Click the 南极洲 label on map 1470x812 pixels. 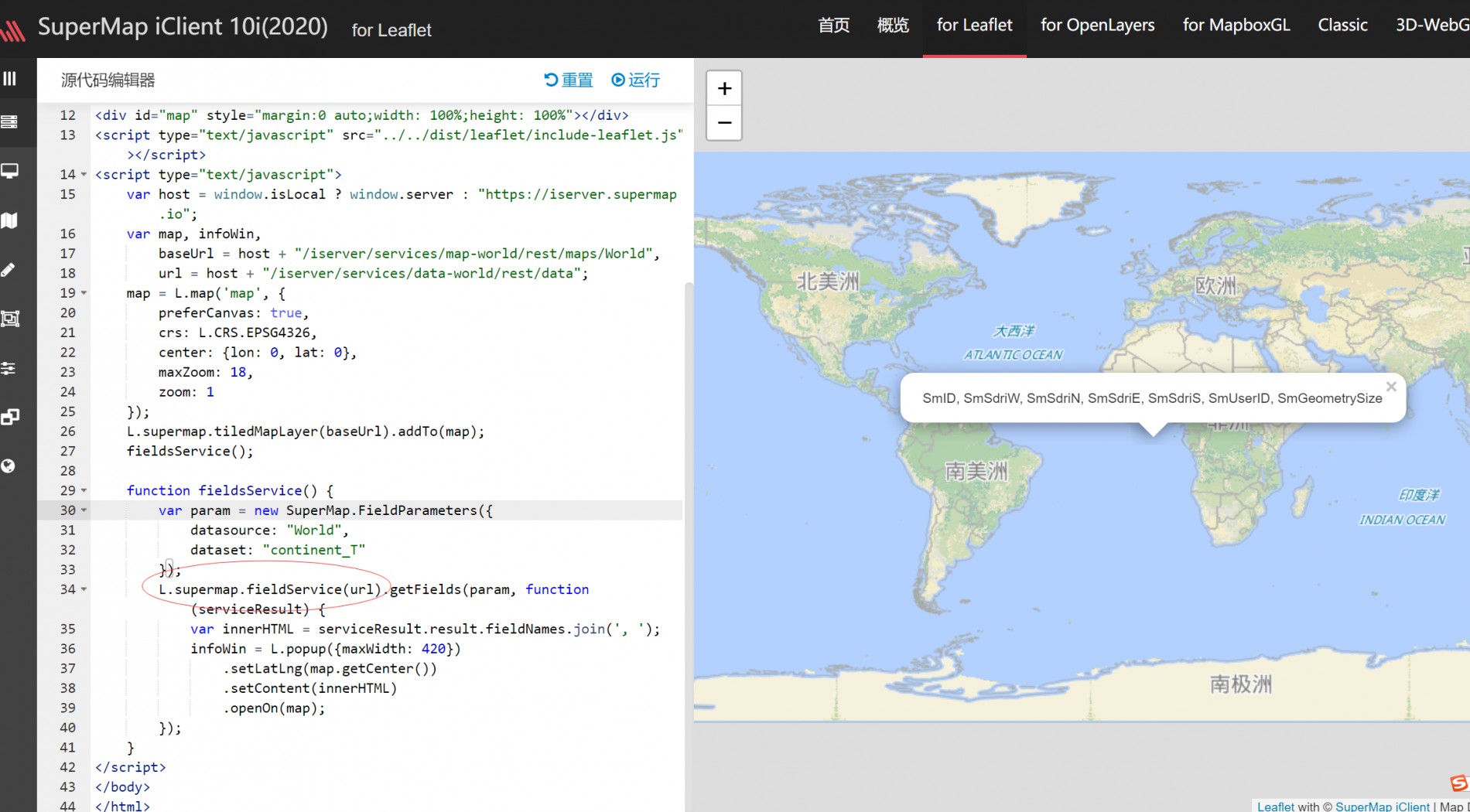(x=1241, y=684)
